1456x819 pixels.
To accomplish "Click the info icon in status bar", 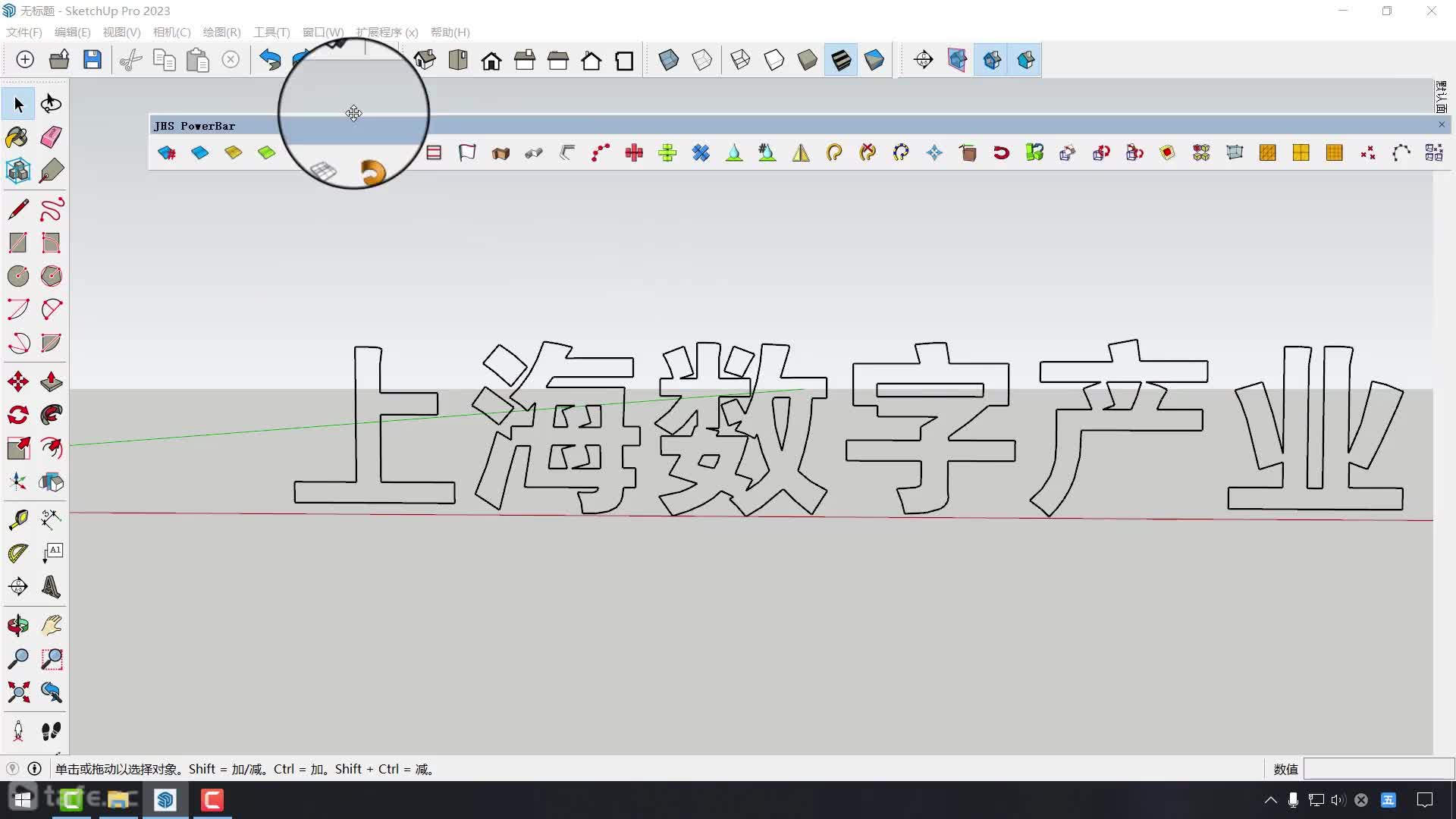I will (34, 768).
